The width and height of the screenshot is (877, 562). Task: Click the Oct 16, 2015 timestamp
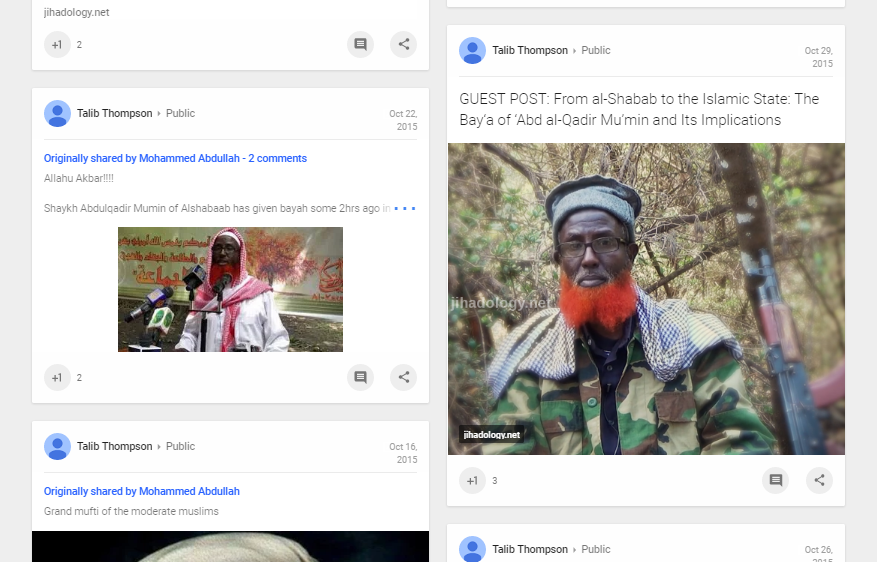click(x=403, y=453)
